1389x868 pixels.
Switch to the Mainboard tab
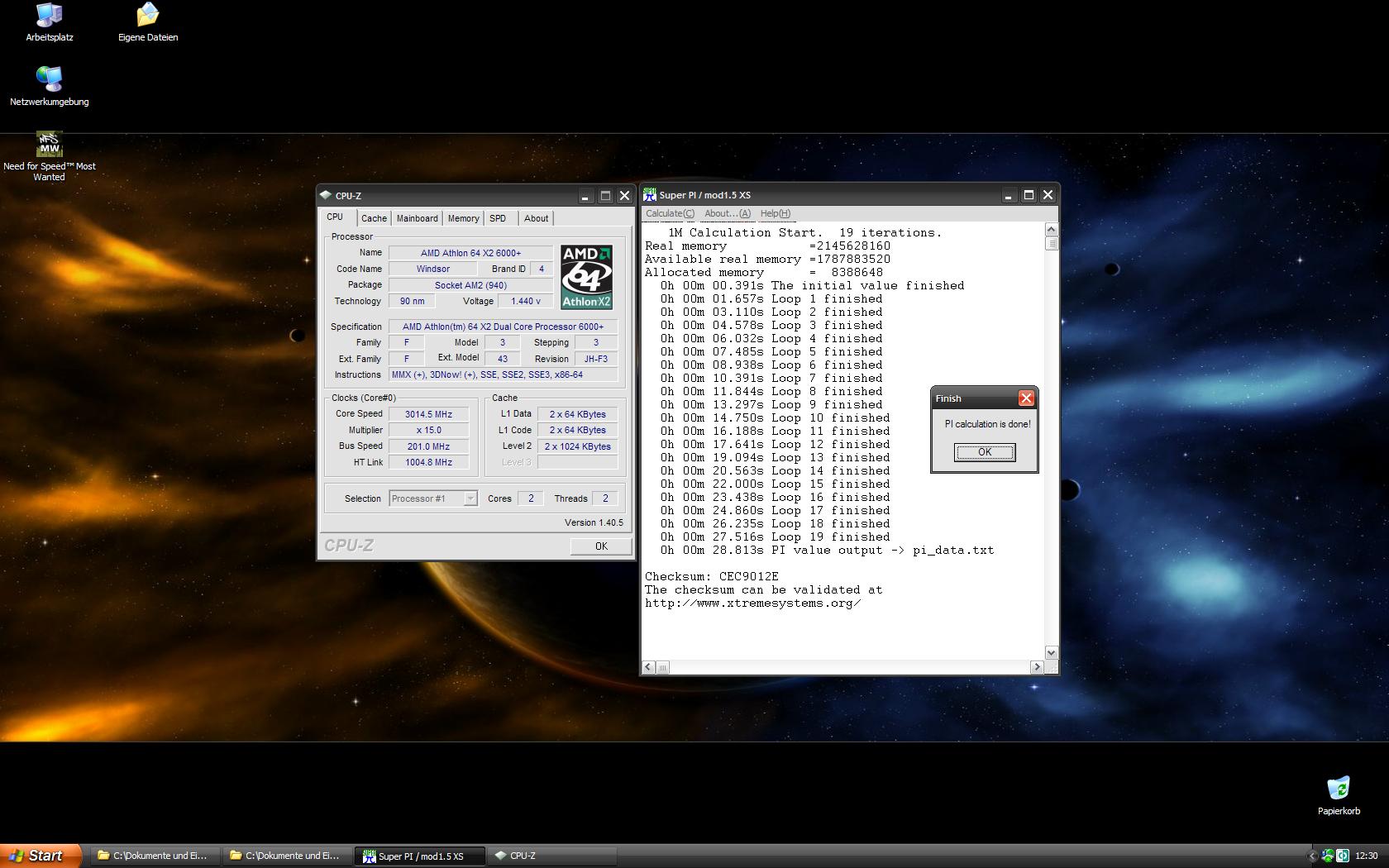click(x=417, y=218)
